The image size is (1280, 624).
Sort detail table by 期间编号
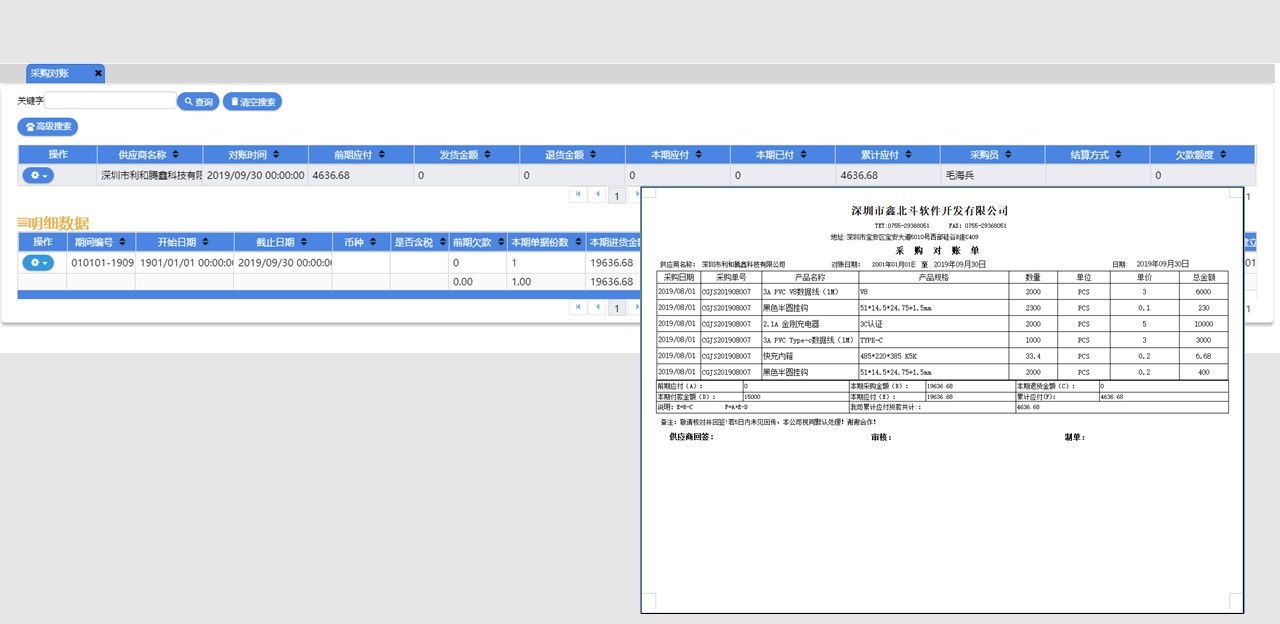(x=100, y=242)
